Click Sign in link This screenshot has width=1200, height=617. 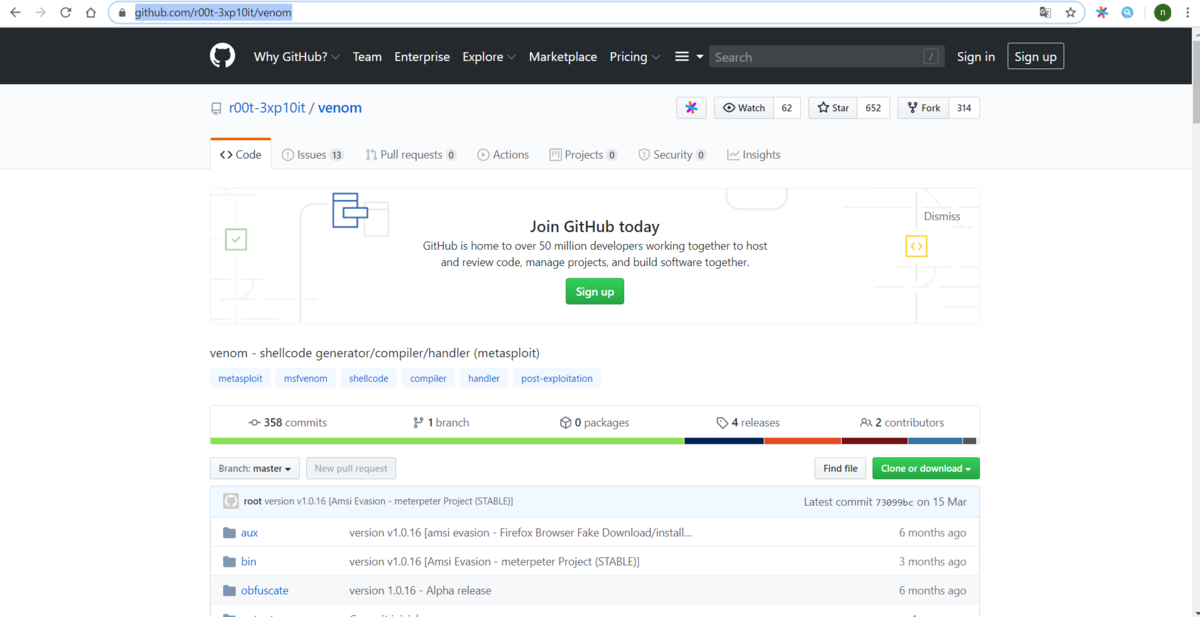pos(976,57)
